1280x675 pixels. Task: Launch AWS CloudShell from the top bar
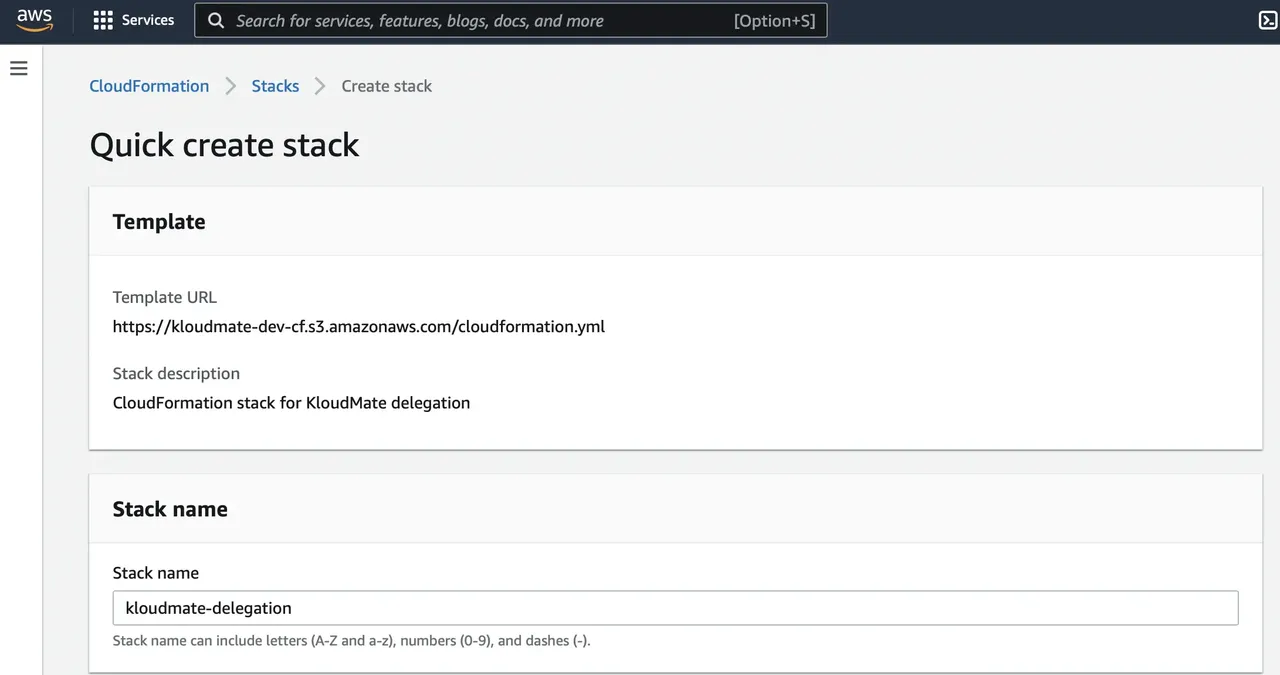pyautogui.click(x=1268, y=19)
